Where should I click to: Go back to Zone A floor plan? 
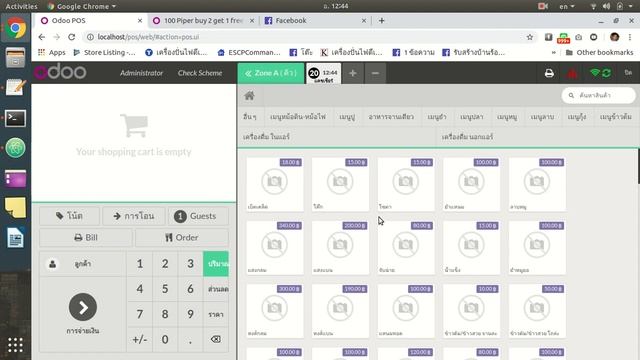click(271, 73)
